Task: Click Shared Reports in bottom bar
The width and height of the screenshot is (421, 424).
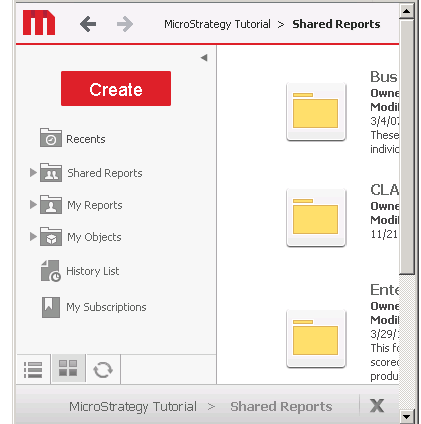Action: click(281, 407)
